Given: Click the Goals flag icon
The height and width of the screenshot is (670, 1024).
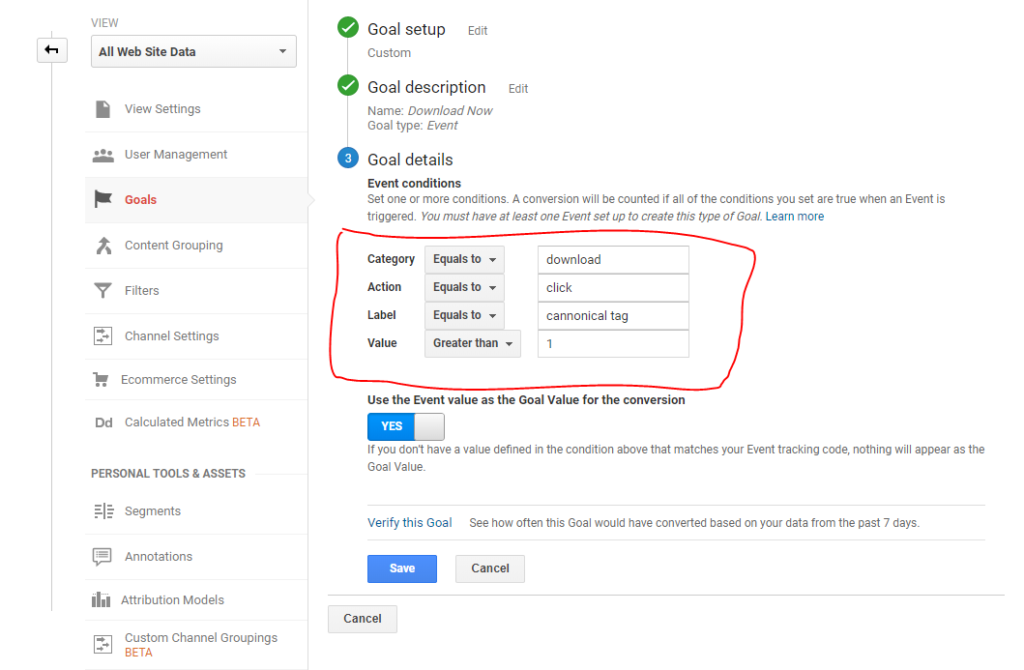Looking at the screenshot, I should click(x=103, y=200).
